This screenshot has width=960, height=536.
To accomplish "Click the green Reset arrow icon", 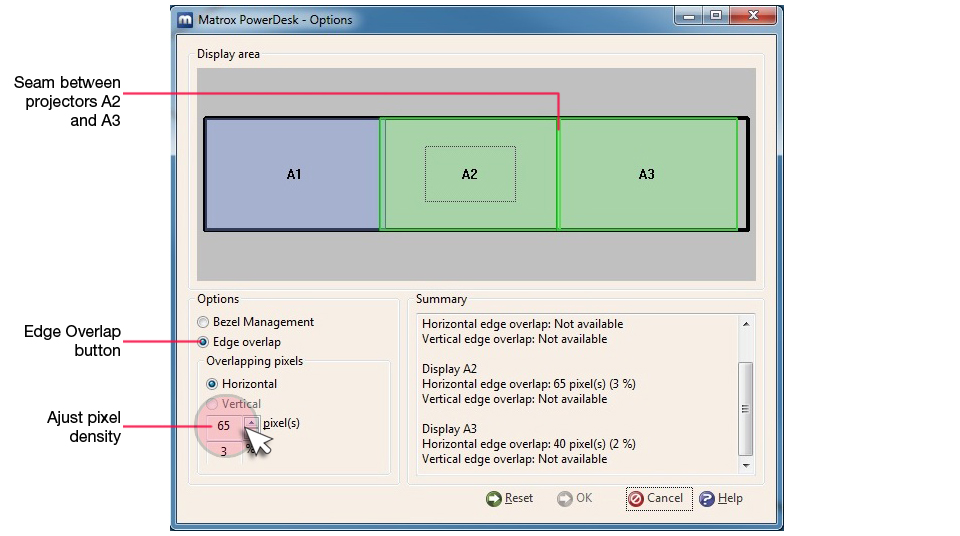I will click(x=493, y=499).
